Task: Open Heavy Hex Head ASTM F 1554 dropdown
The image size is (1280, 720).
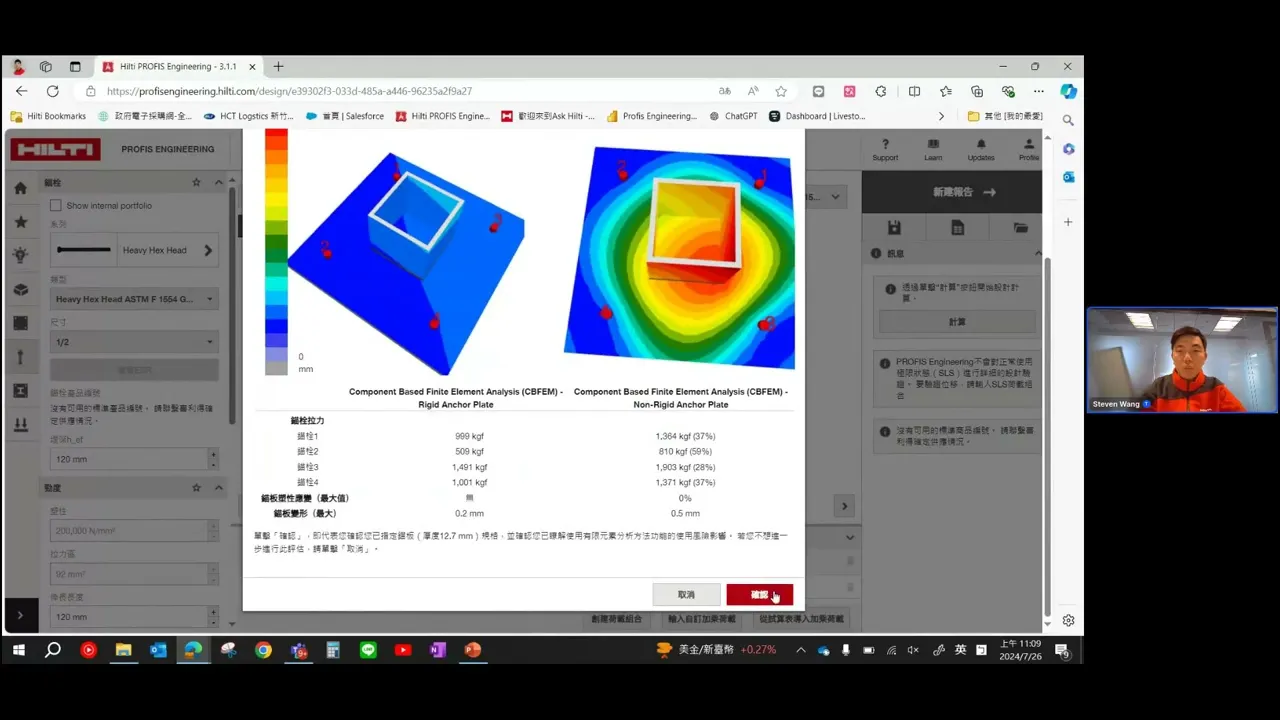Action: point(134,299)
